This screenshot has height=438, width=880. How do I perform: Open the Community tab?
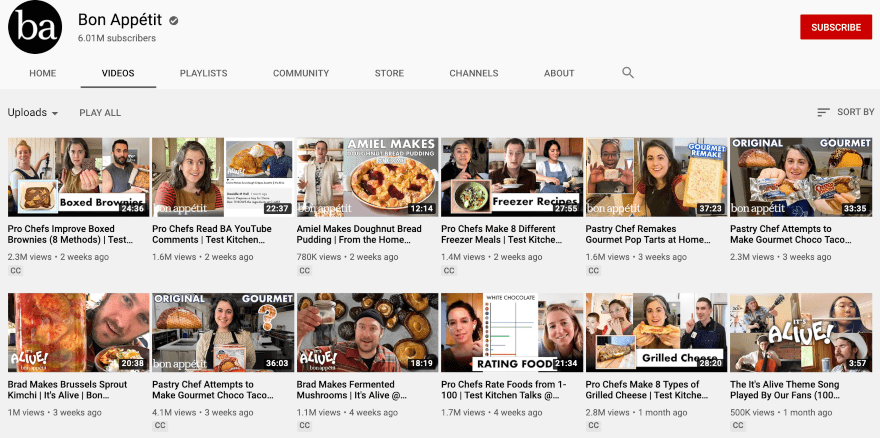(x=301, y=73)
